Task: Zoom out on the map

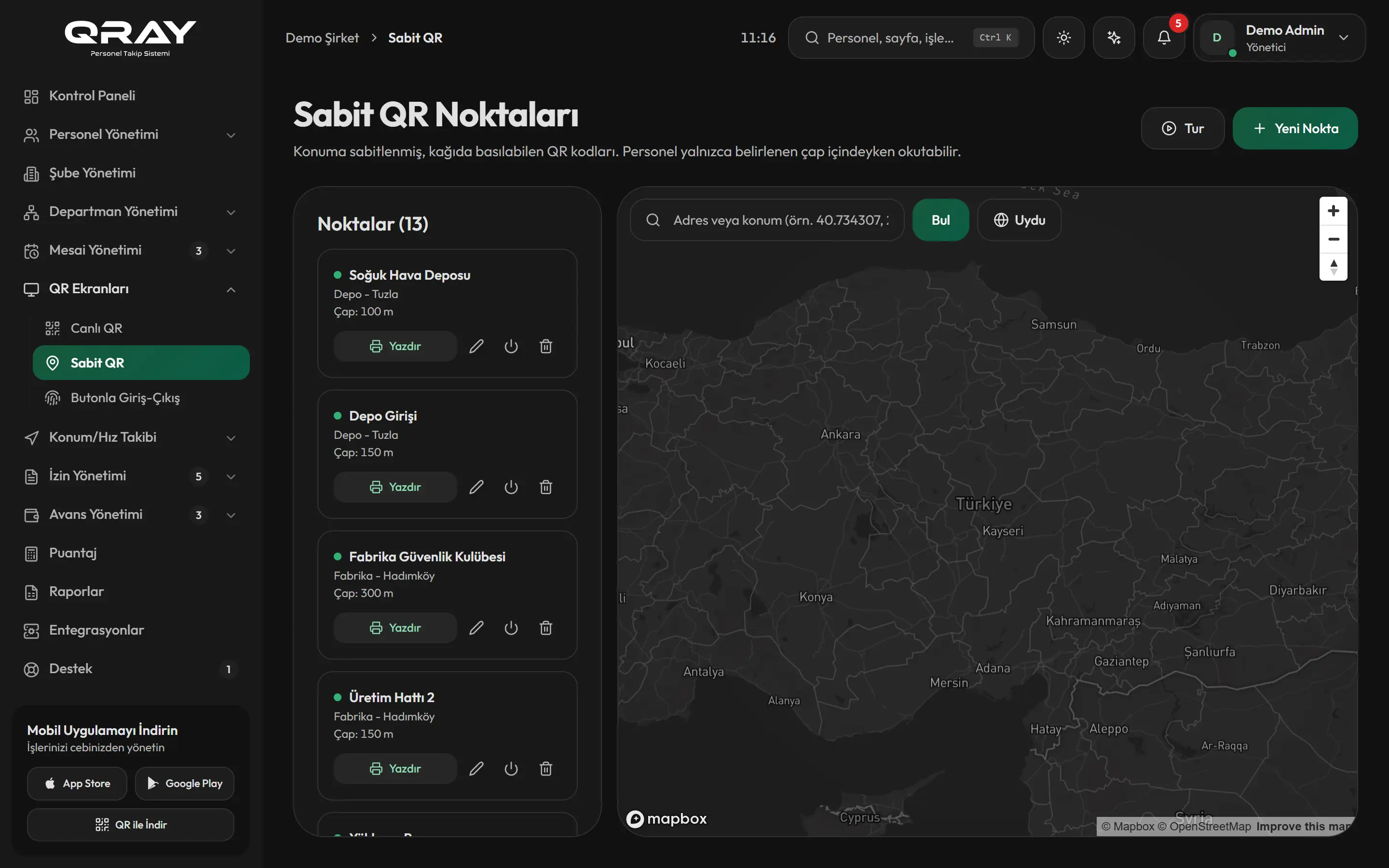Action: [1334, 239]
